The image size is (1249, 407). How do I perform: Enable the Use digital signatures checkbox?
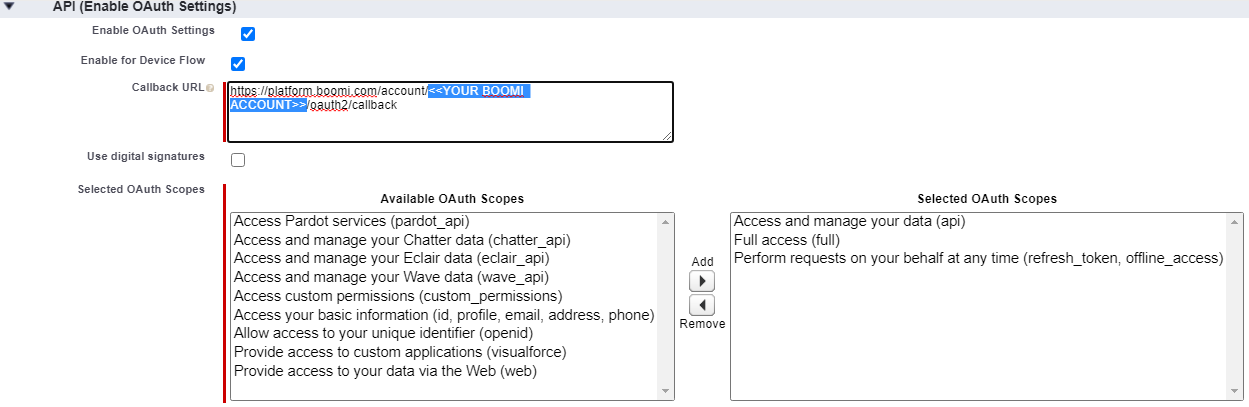click(238, 160)
